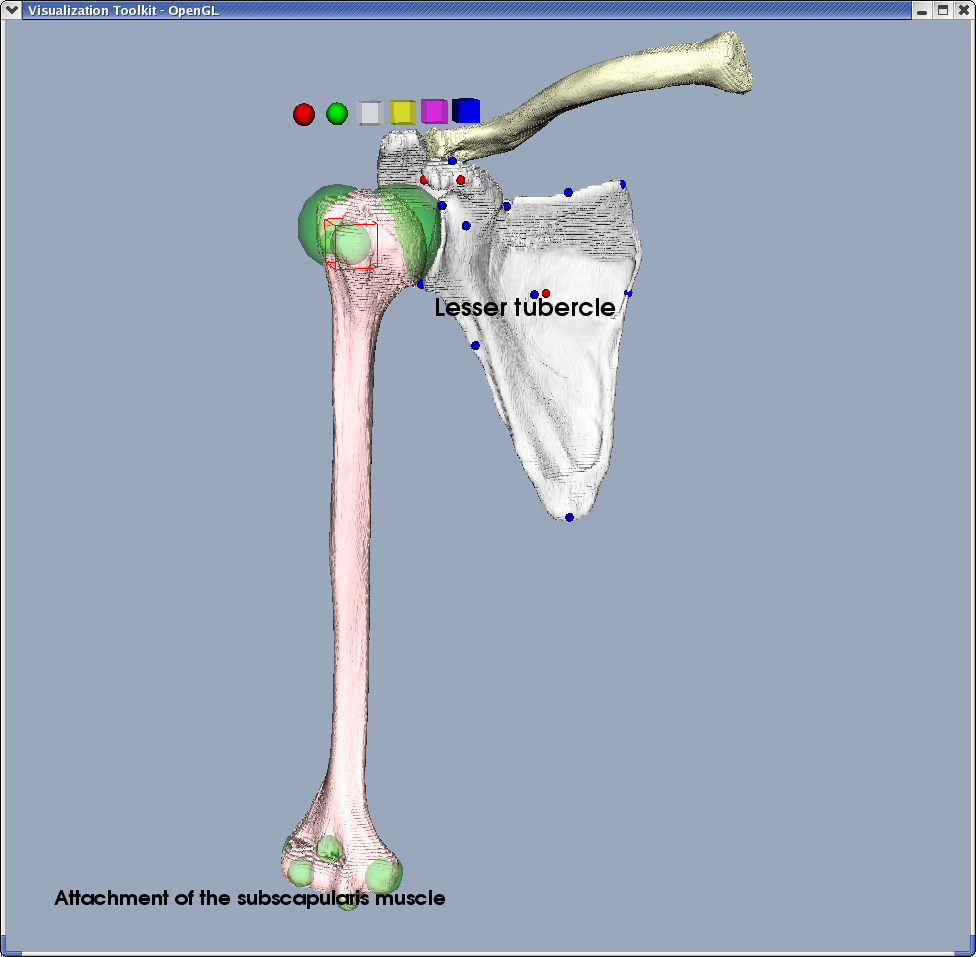Image resolution: width=976 pixels, height=957 pixels.
Task: Select the gray cube icon
Action: [x=370, y=113]
